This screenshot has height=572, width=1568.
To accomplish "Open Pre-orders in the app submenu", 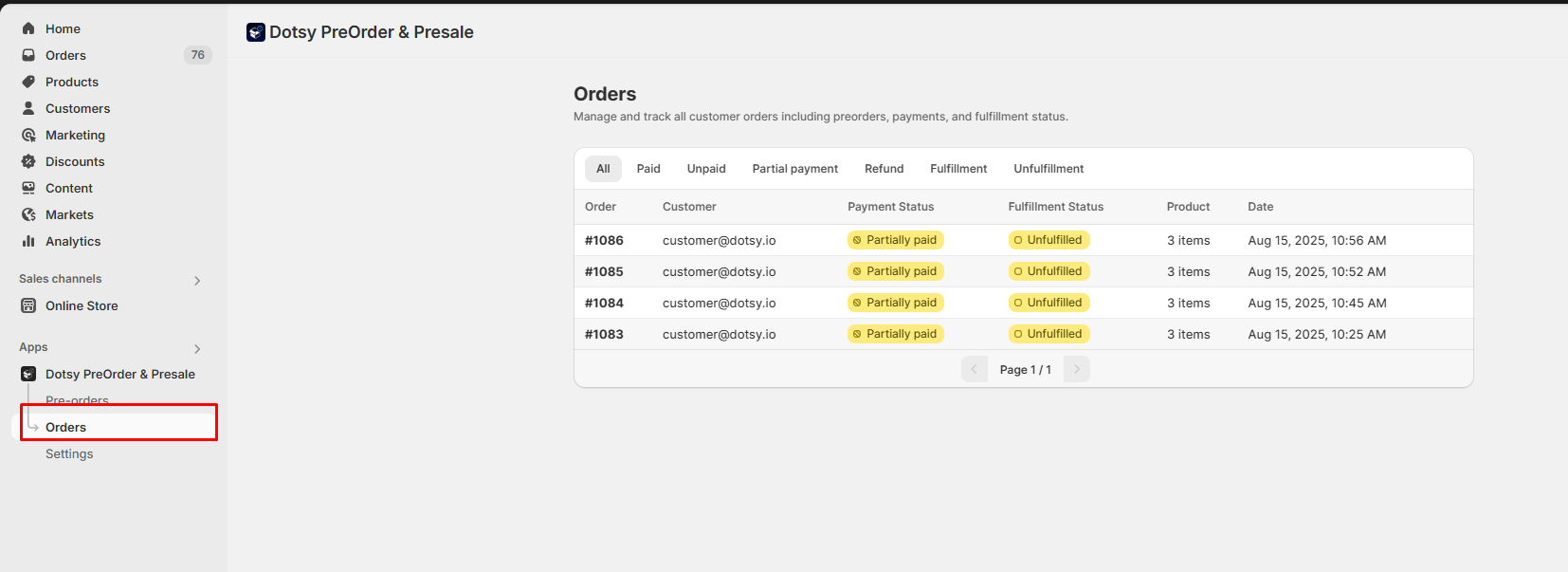I will pyautogui.click(x=77, y=400).
